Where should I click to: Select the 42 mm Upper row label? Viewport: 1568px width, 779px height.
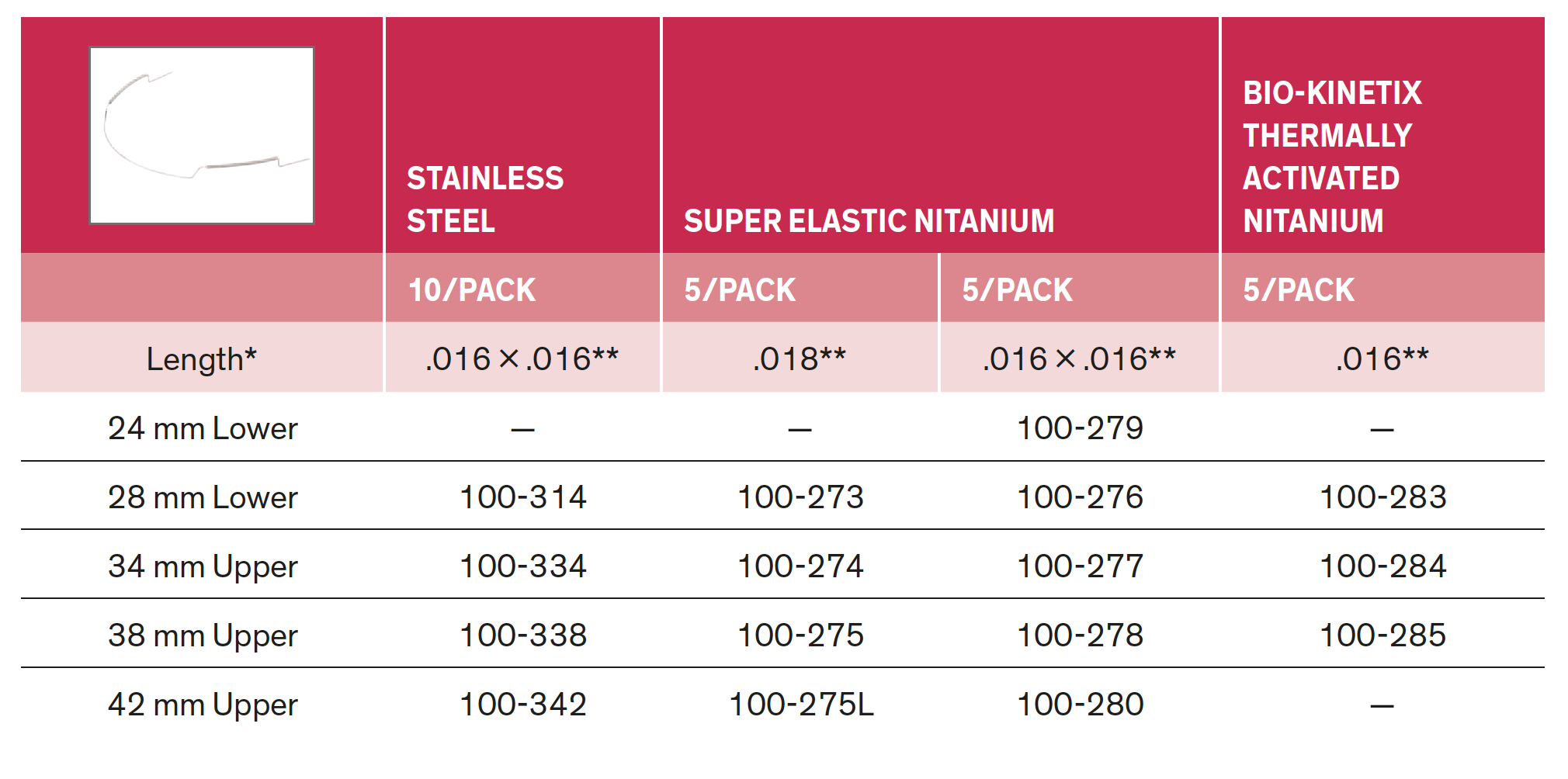point(203,705)
